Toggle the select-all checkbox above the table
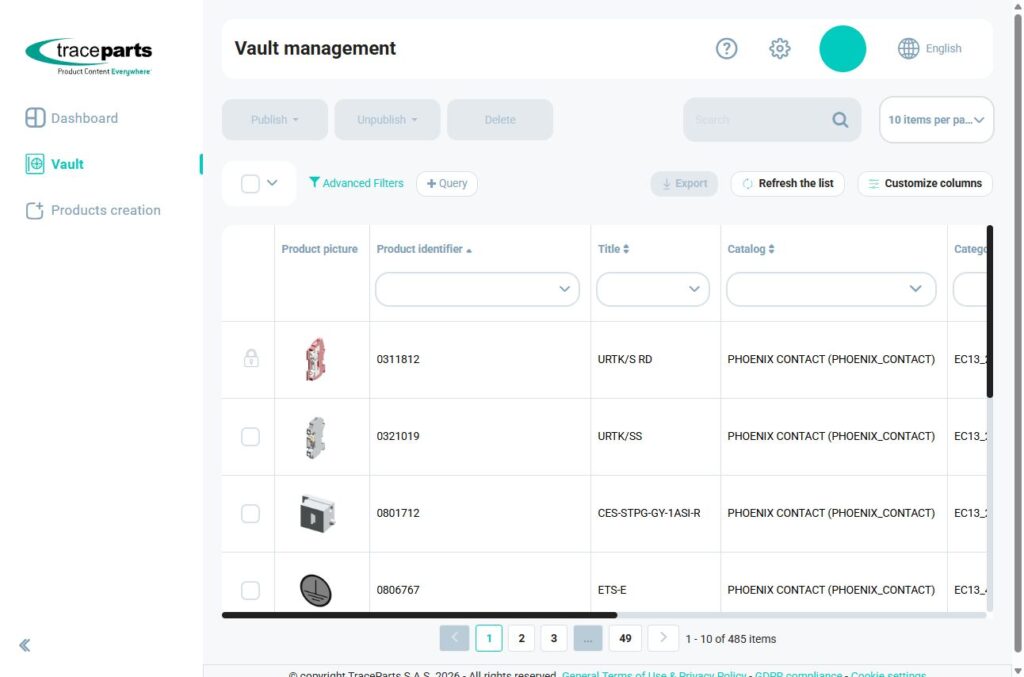1024x677 pixels. (250, 183)
